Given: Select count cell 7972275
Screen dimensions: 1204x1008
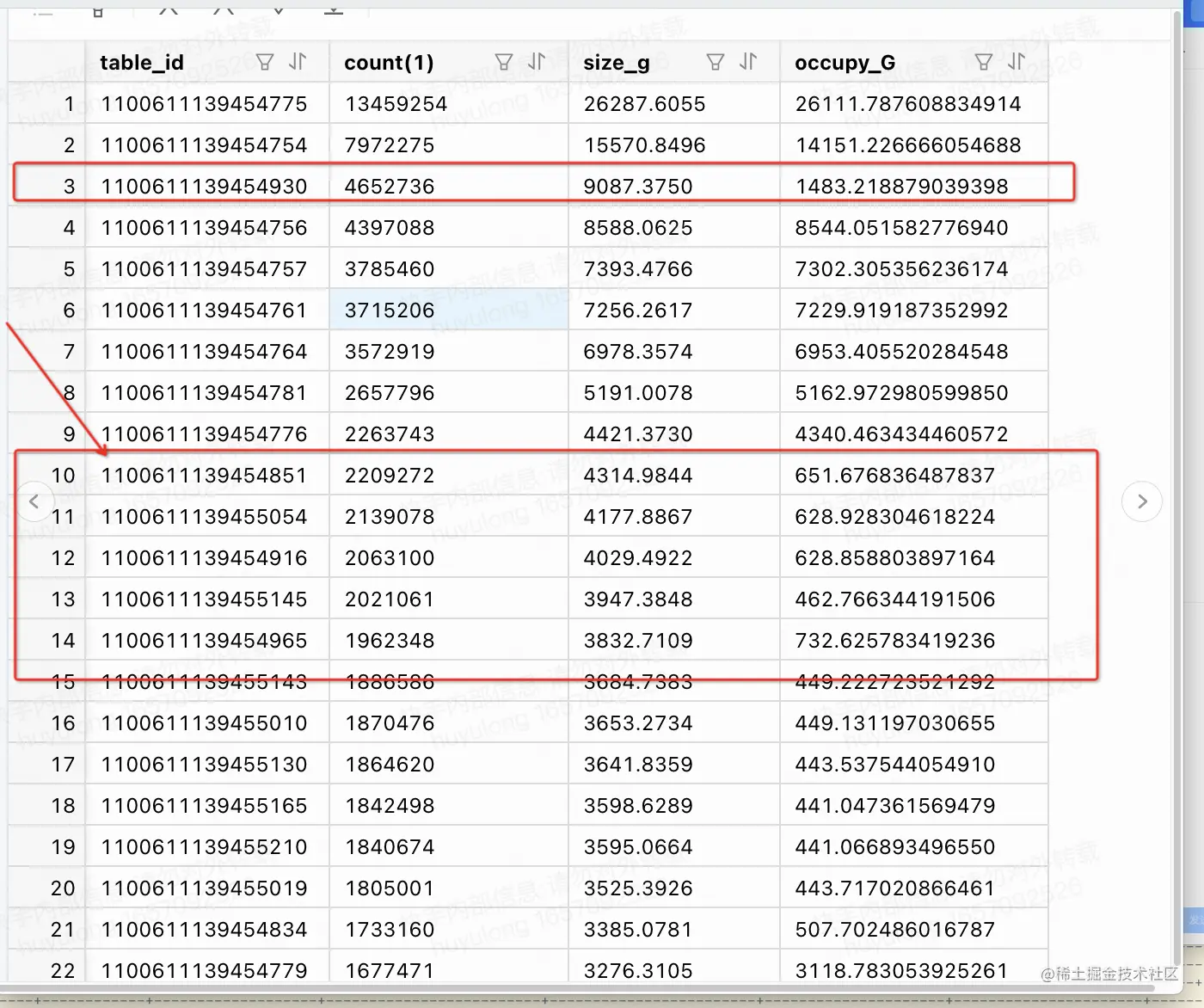Looking at the screenshot, I should [x=449, y=145].
